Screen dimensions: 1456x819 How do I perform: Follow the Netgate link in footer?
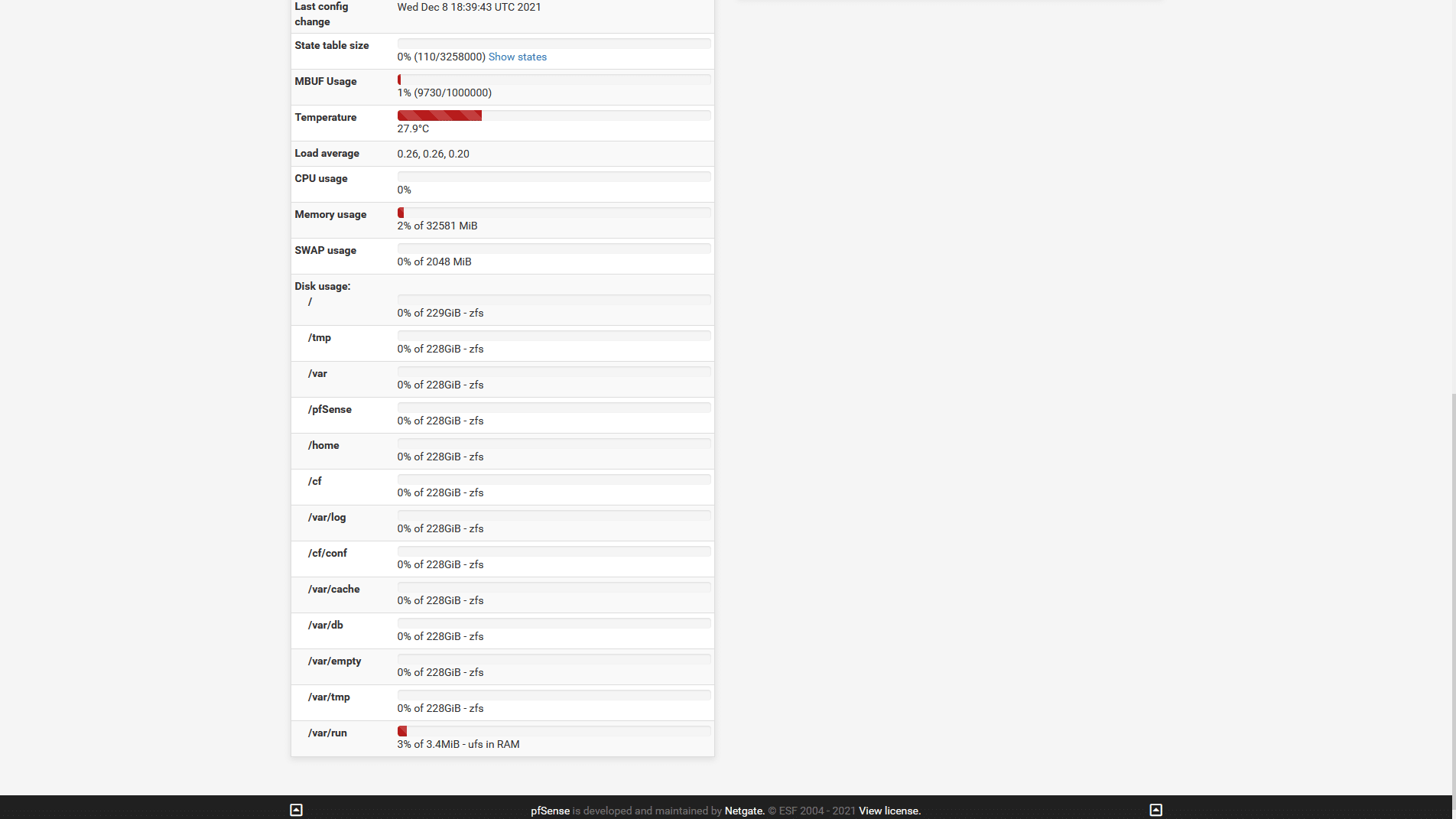(744, 811)
